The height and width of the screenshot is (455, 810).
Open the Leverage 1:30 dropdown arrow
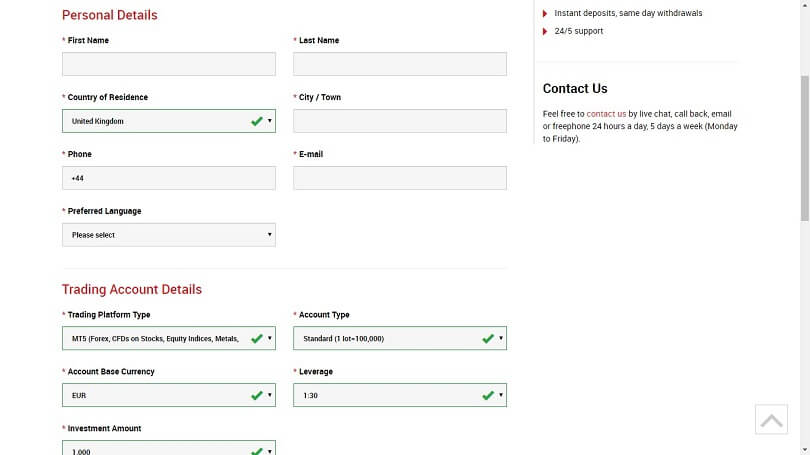(x=501, y=395)
